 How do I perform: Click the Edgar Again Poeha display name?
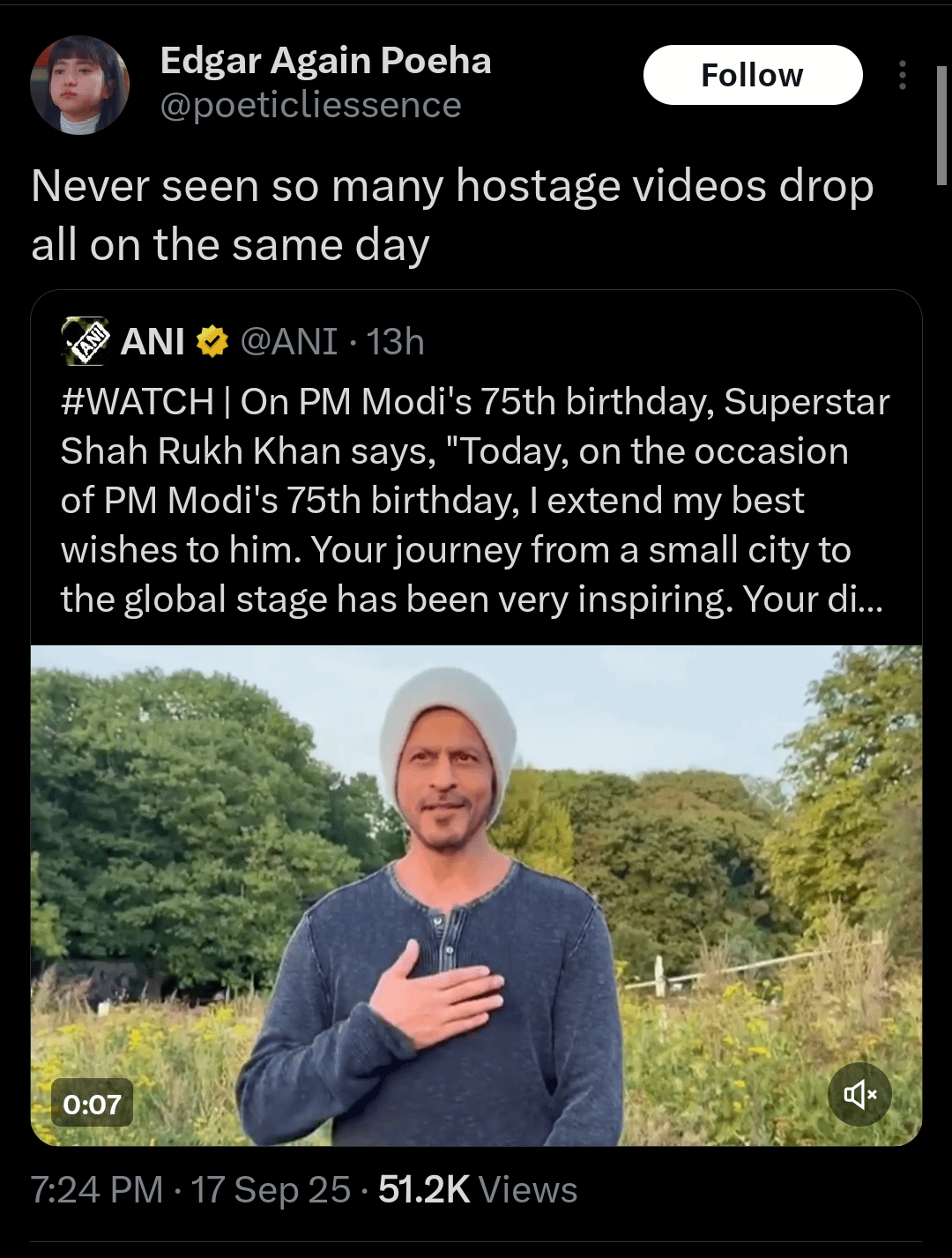point(325,60)
